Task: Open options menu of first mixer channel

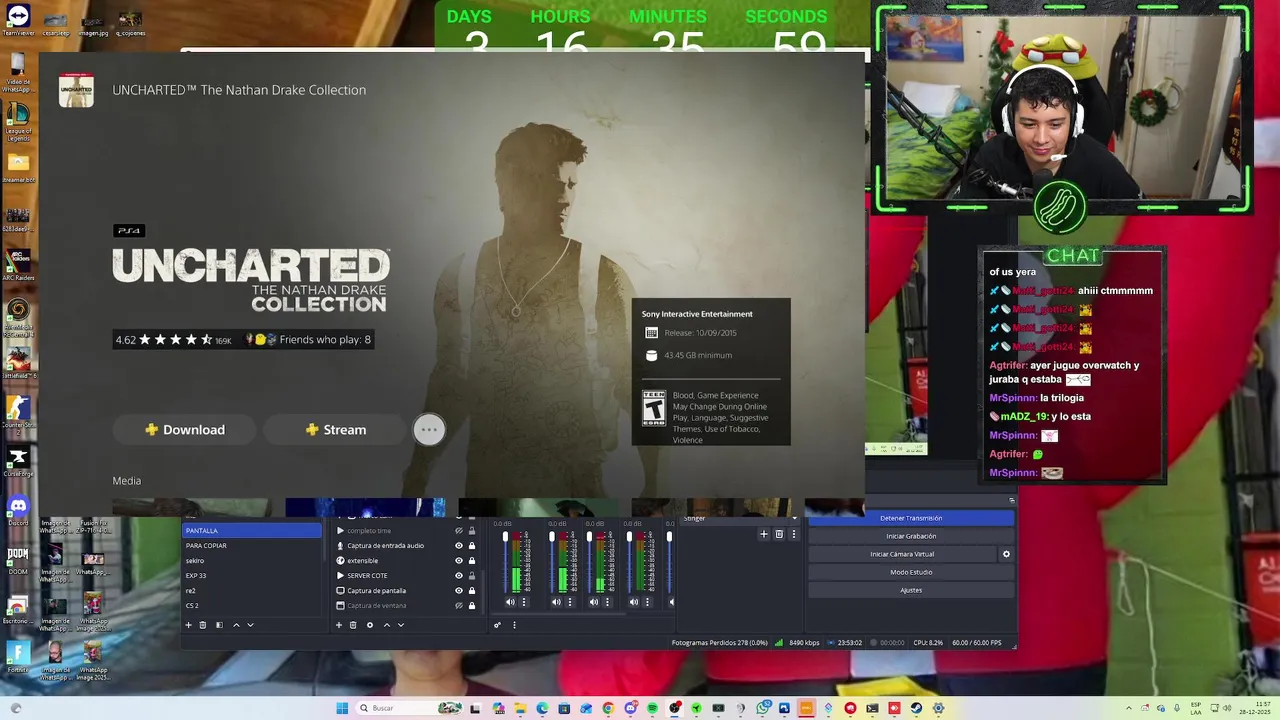Action: pos(523,602)
